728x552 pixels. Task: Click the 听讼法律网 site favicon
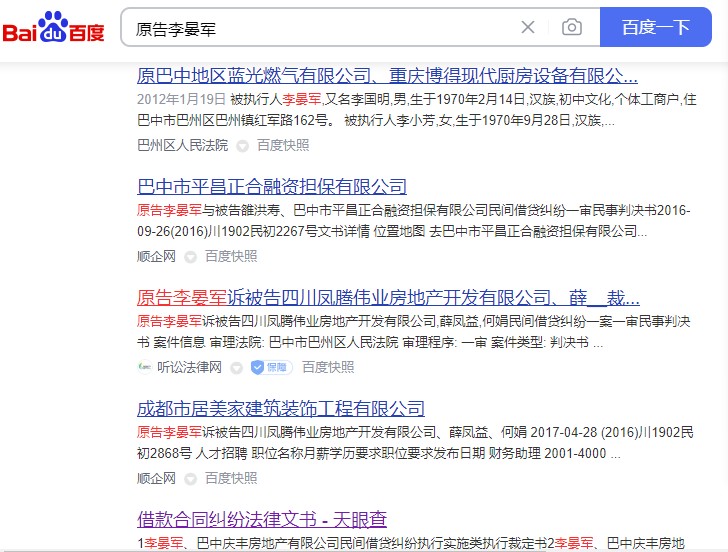(x=143, y=367)
